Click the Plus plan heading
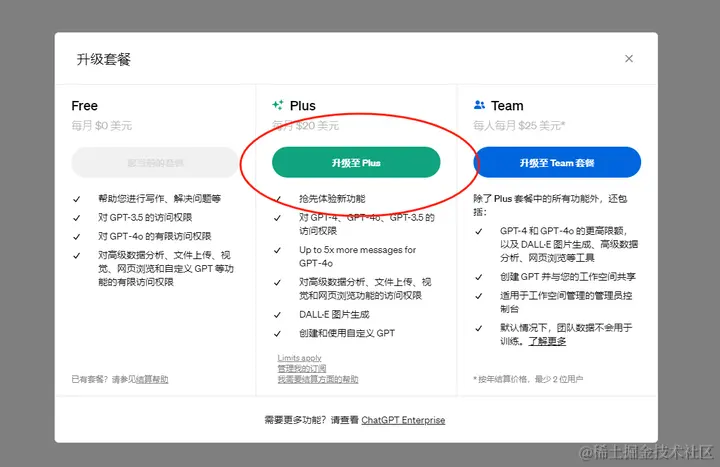720x467 pixels. coord(303,106)
